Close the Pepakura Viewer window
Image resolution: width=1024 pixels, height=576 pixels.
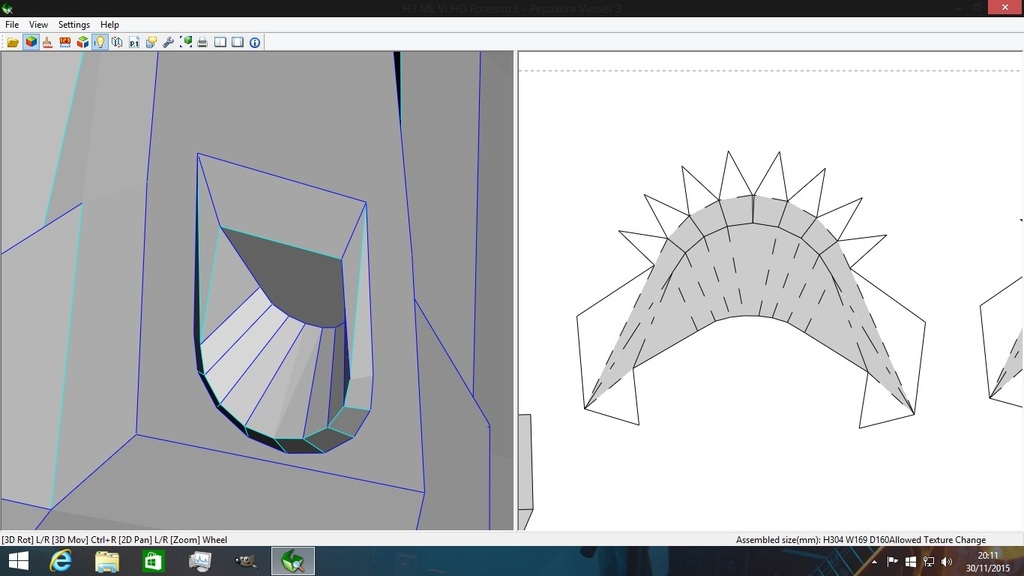[1005, 7]
